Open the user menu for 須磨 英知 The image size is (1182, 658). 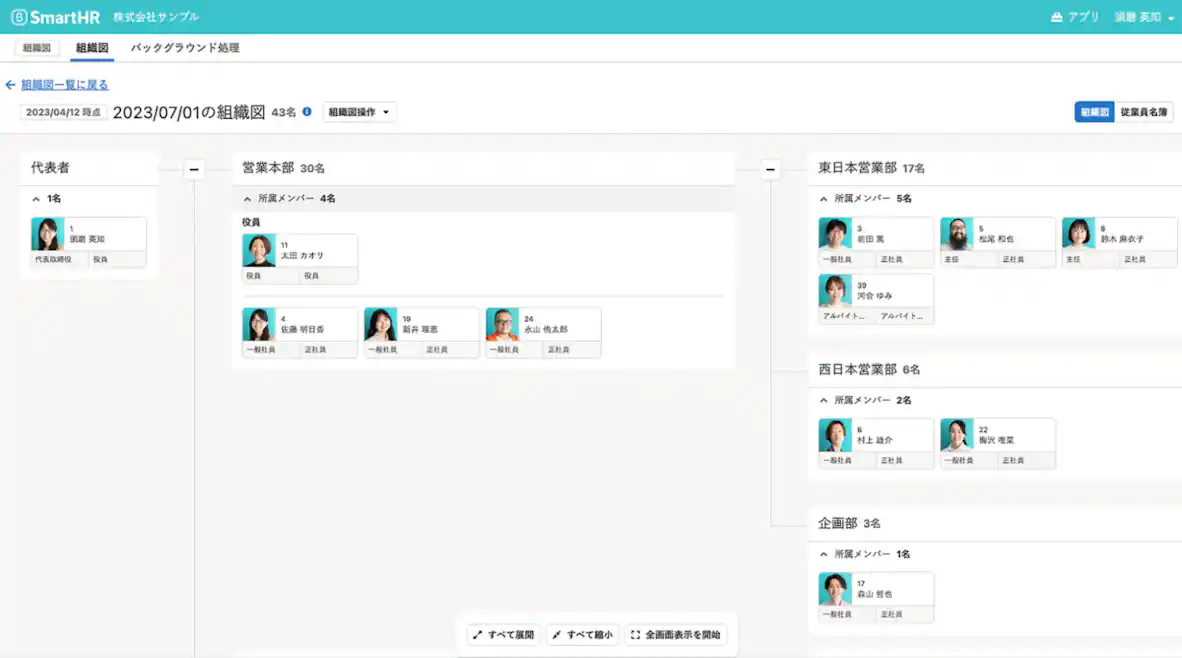coord(1140,16)
